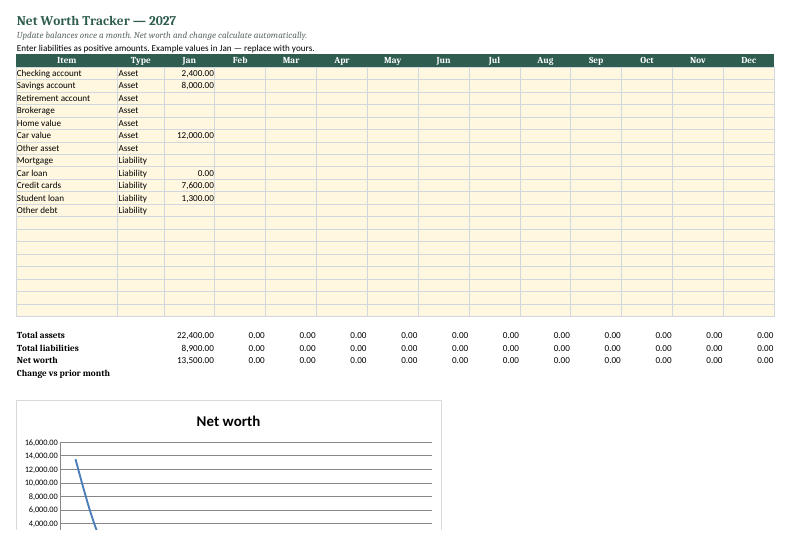Click the 2,400.00 Checking Jan value
Screen dimensions: 790x545
click(x=189, y=73)
